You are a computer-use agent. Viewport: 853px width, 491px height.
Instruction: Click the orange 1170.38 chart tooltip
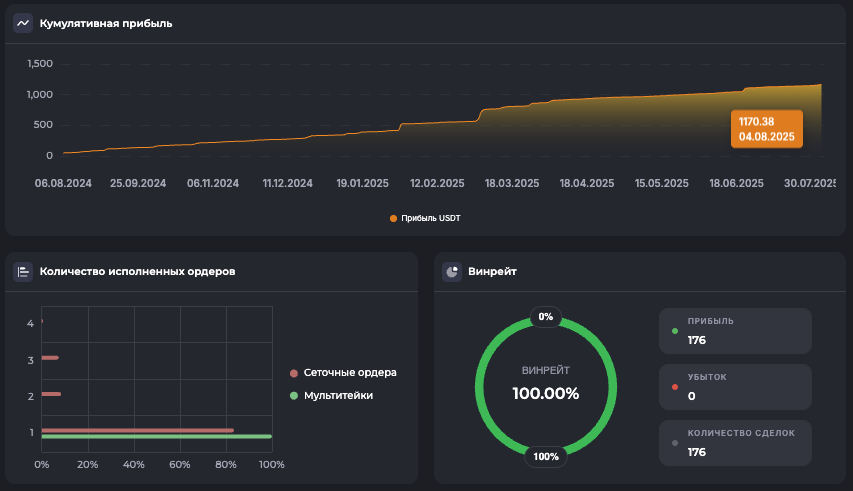pos(767,129)
